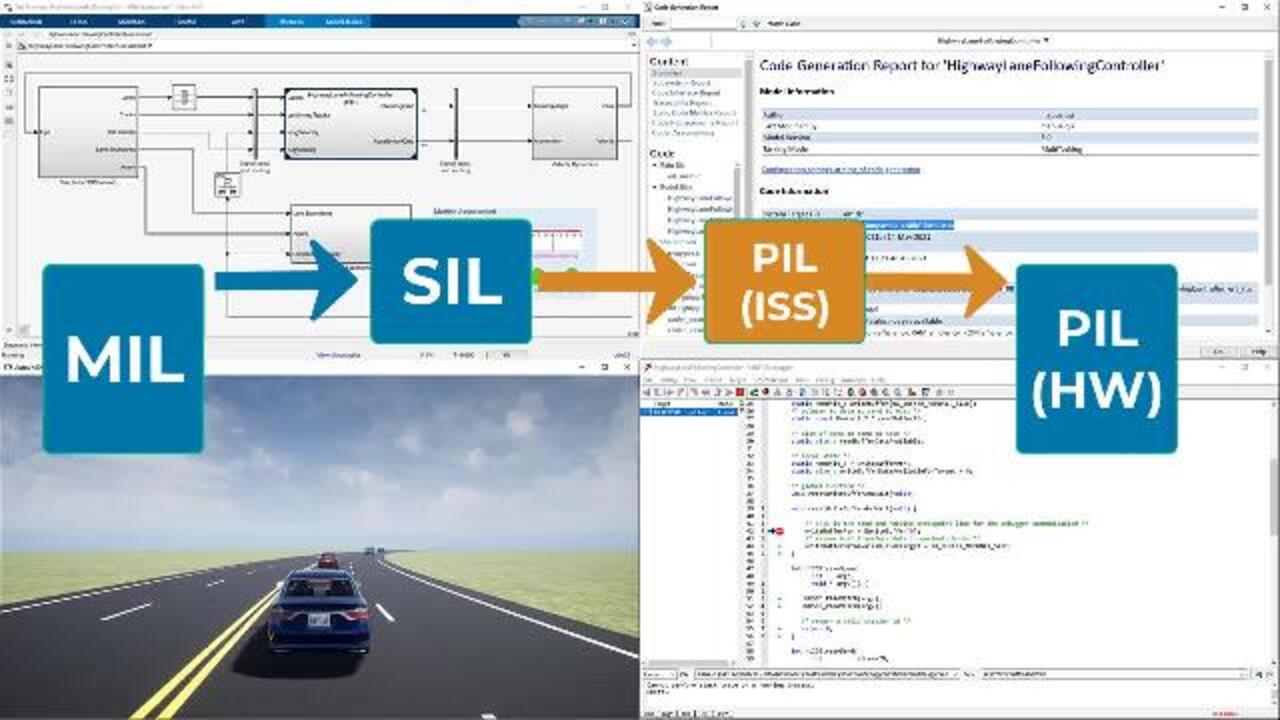Select the HighwayLaneFollowingController block in the model
The height and width of the screenshot is (720, 1280).
click(x=350, y=124)
